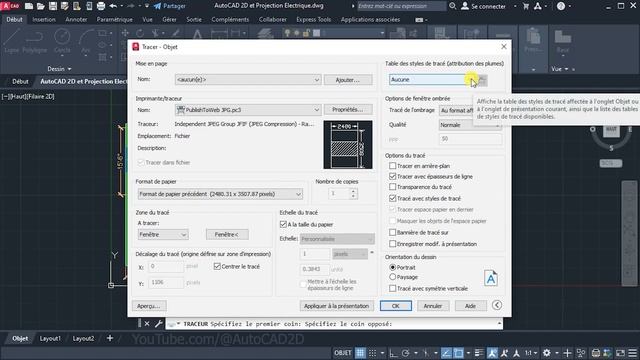Click the Open file folder icon
The image size is (640, 360).
[41, 6]
